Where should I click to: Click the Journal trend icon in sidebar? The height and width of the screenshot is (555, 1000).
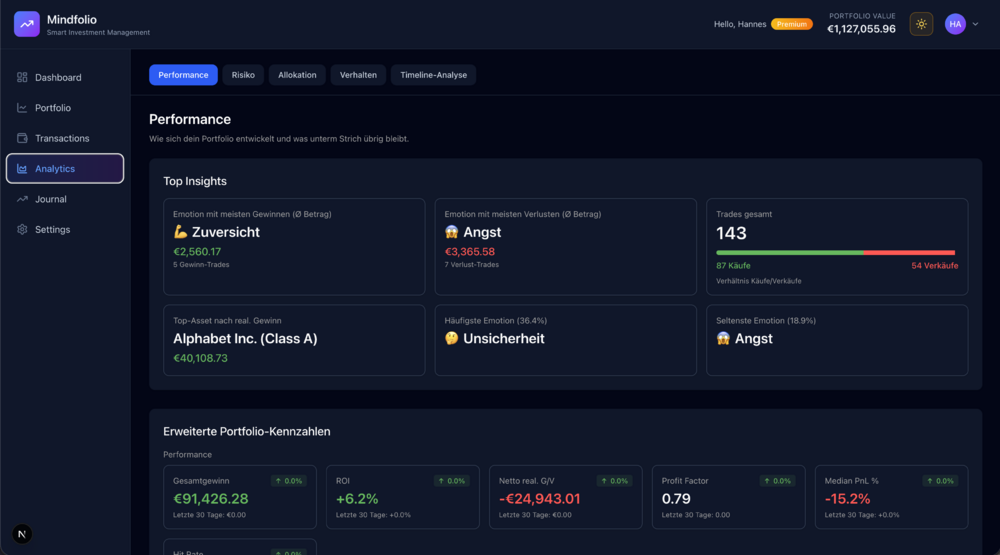click(x=22, y=199)
